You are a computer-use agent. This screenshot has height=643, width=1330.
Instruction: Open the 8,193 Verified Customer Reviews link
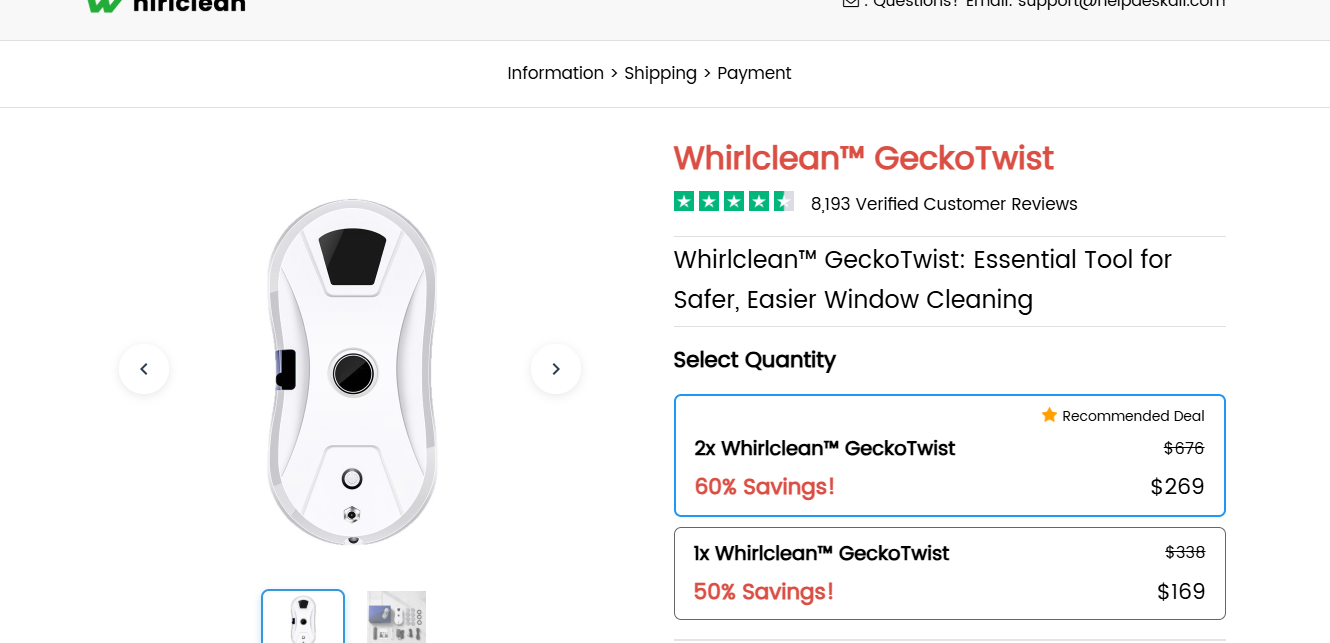(x=944, y=204)
